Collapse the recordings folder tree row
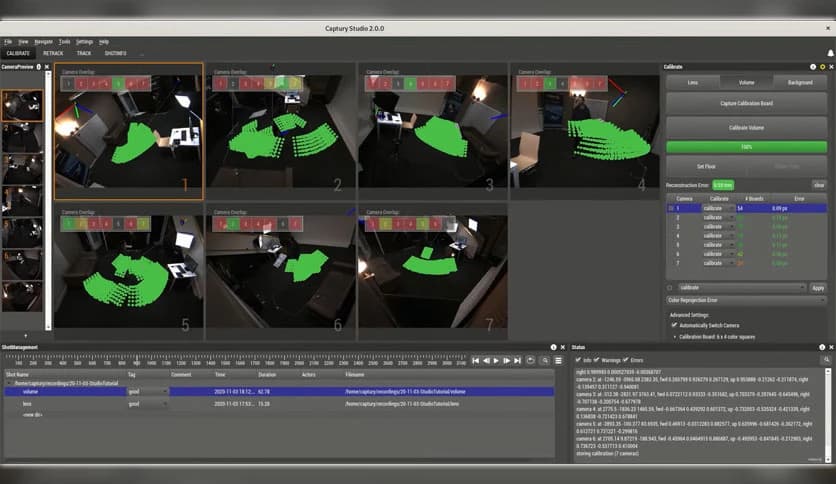 coord(9,383)
